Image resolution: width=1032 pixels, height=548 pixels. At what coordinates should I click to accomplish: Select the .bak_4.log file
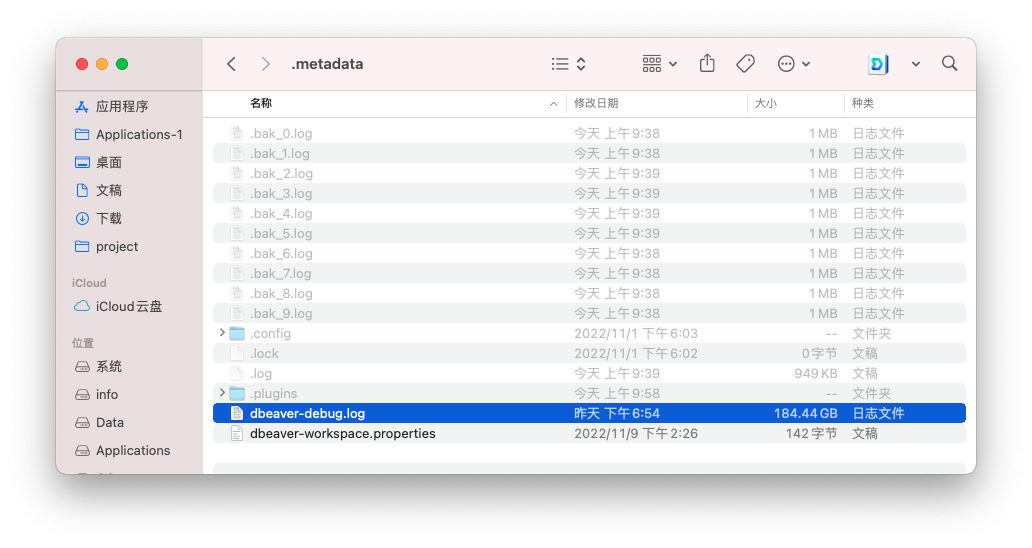point(589,213)
